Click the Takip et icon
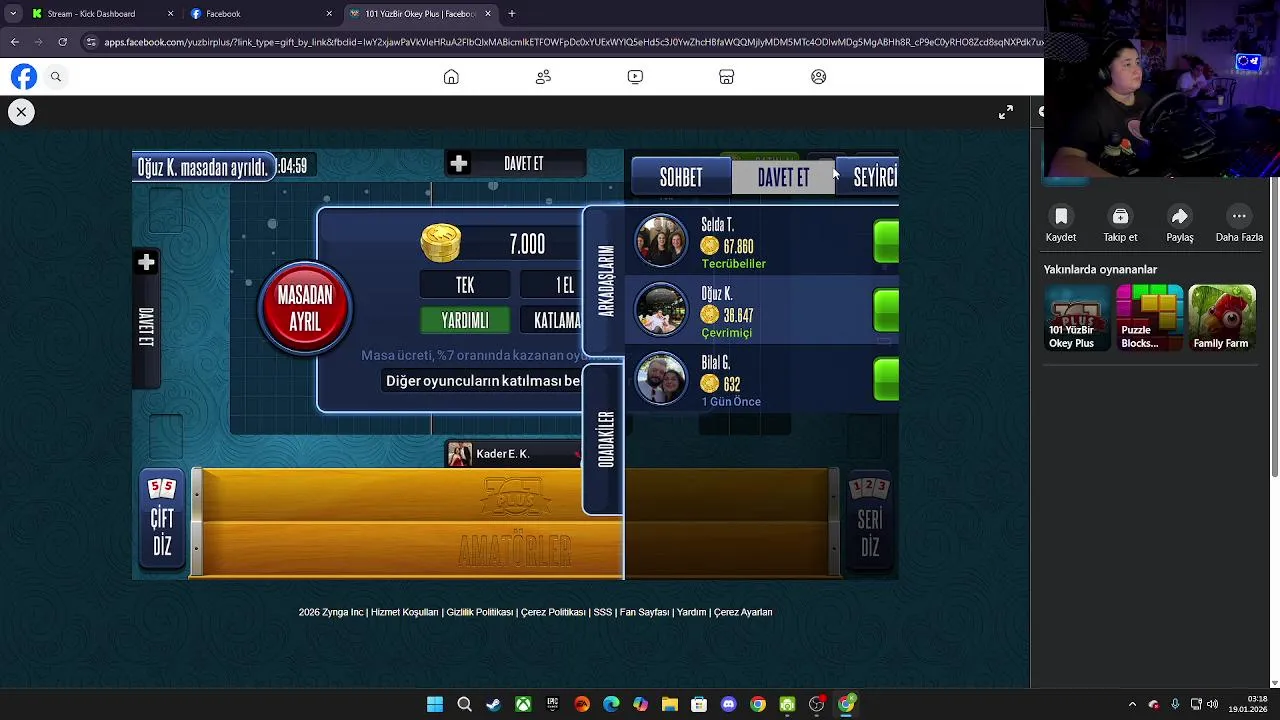 point(1120,216)
